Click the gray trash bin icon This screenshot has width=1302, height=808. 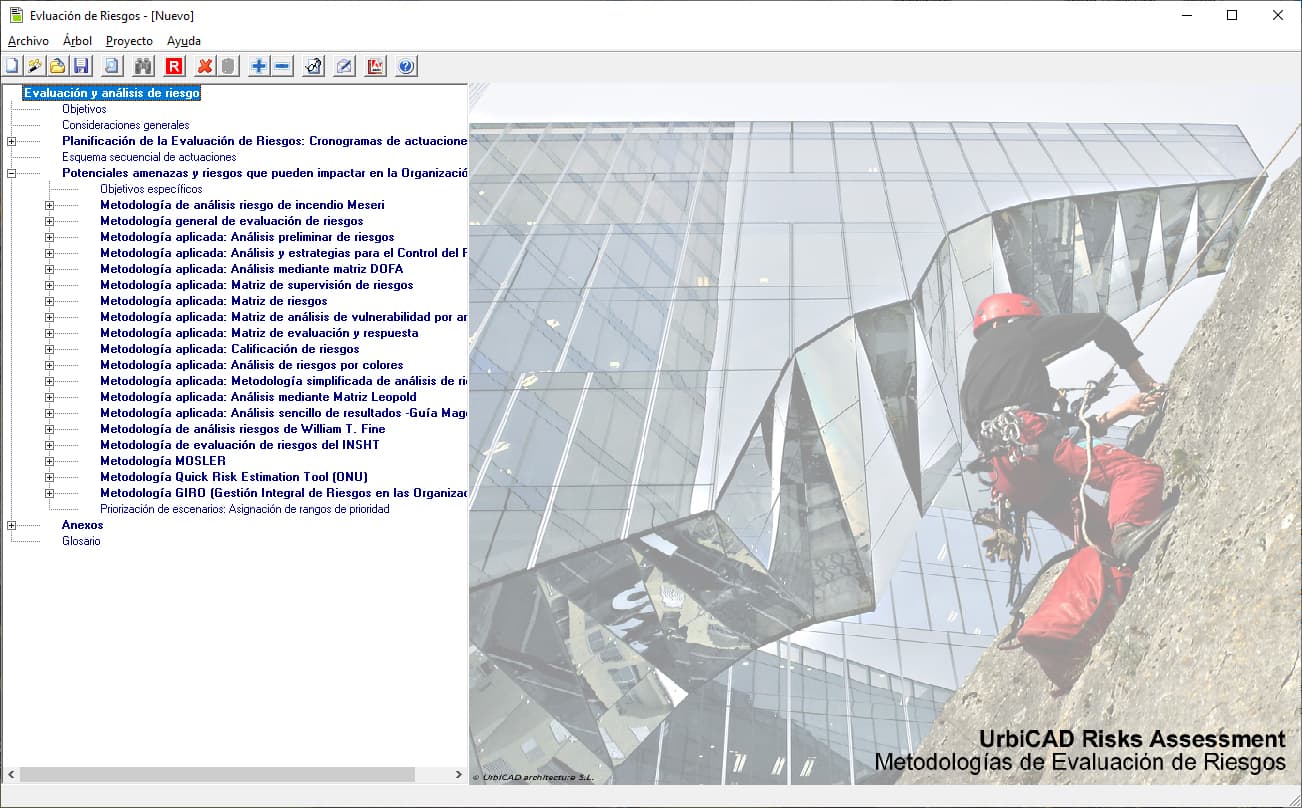coord(228,67)
